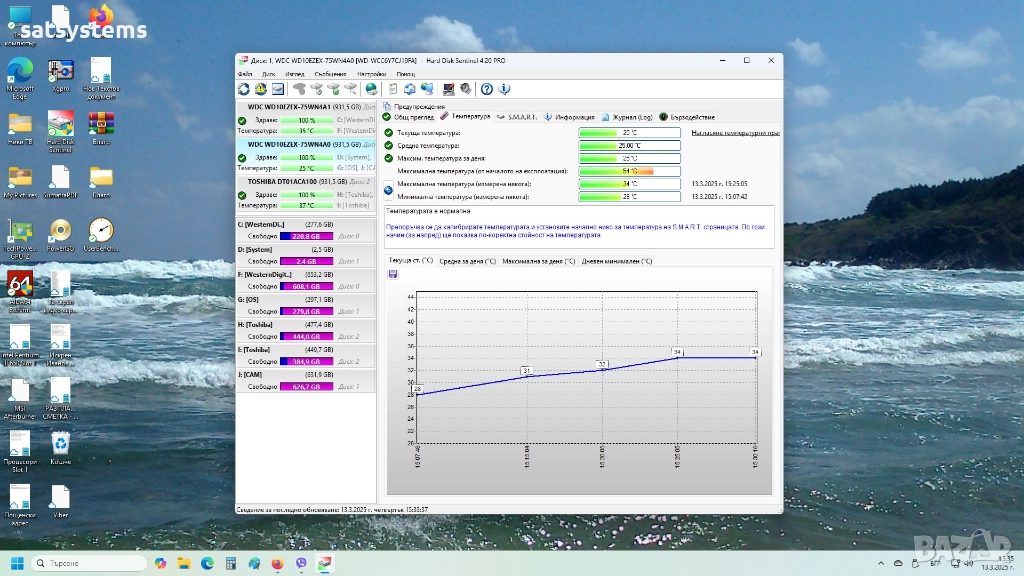Click the globe icon in the toolbar
This screenshot has height=576, width=1024.
[372, 89]
